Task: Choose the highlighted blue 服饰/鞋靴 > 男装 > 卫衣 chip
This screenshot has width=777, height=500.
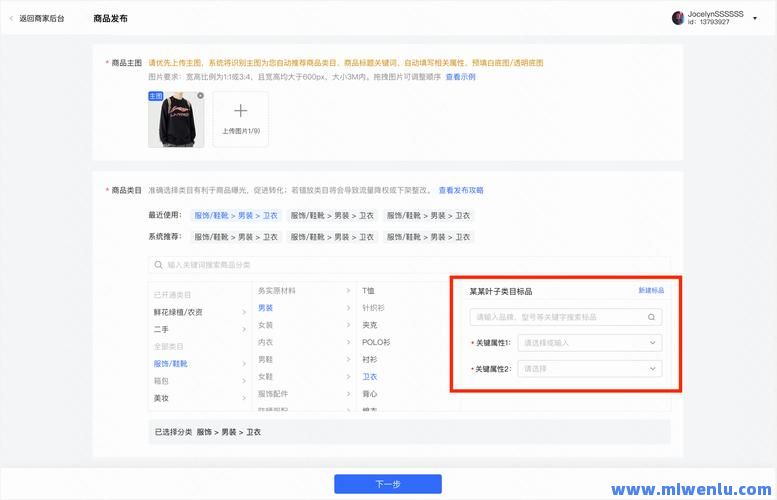Action: point(236,216)
